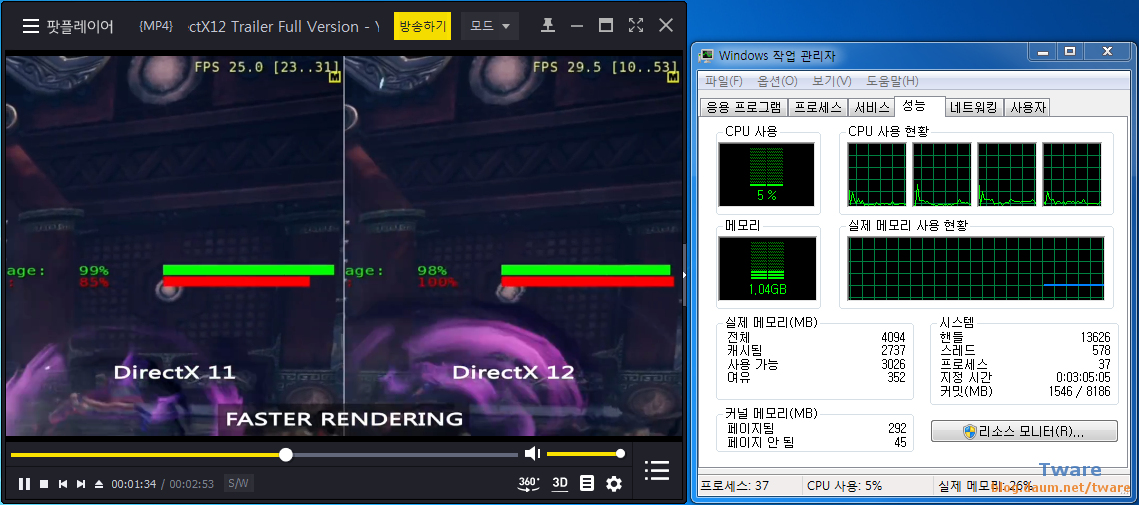Open 파일(F) menu in Task Manager
The image size is (1139, 505).
pos(723,81)
